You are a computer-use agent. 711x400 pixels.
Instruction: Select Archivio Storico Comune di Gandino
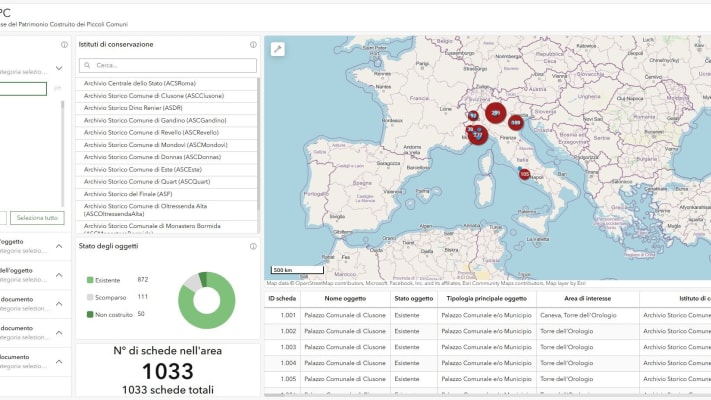click(166, 120)
